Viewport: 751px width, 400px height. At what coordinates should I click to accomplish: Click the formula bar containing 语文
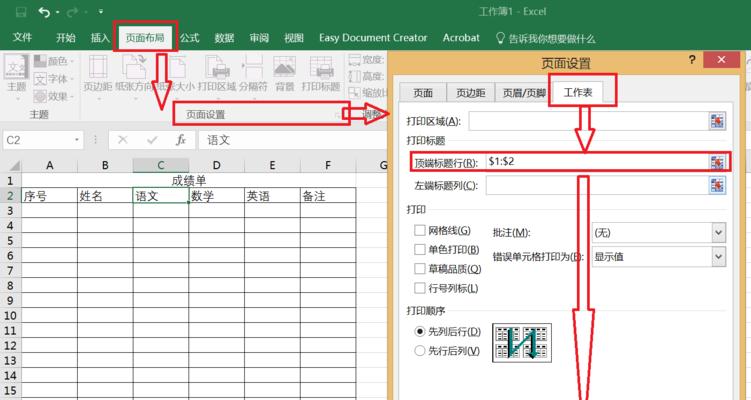(x=292, y=140)
